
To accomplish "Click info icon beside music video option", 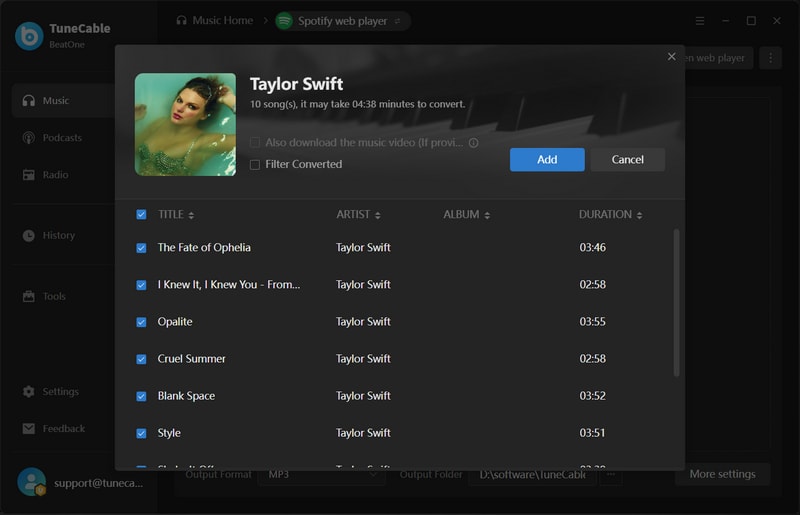I will (473, 143).
